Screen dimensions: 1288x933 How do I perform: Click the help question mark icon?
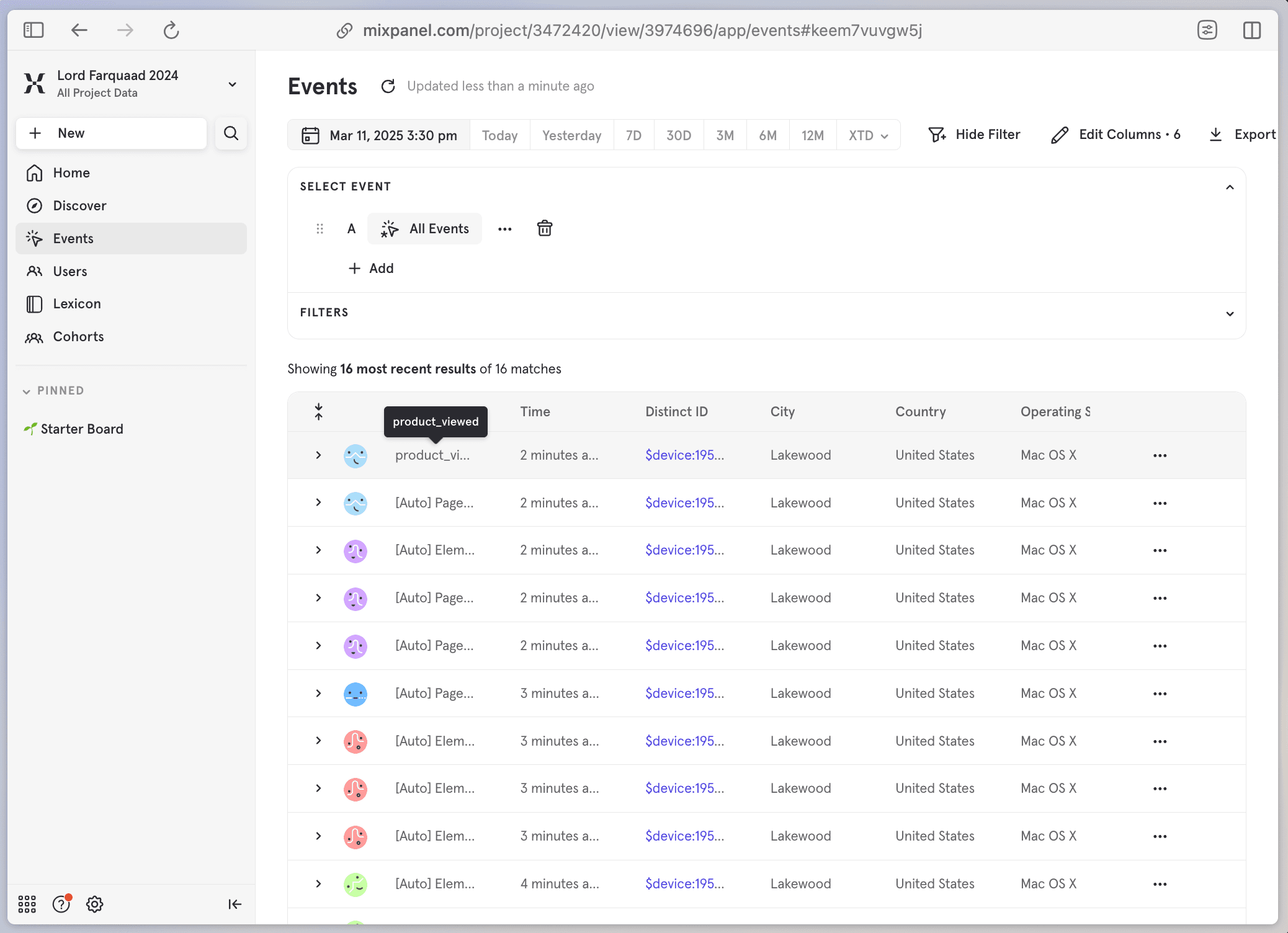tap(61, 904)
